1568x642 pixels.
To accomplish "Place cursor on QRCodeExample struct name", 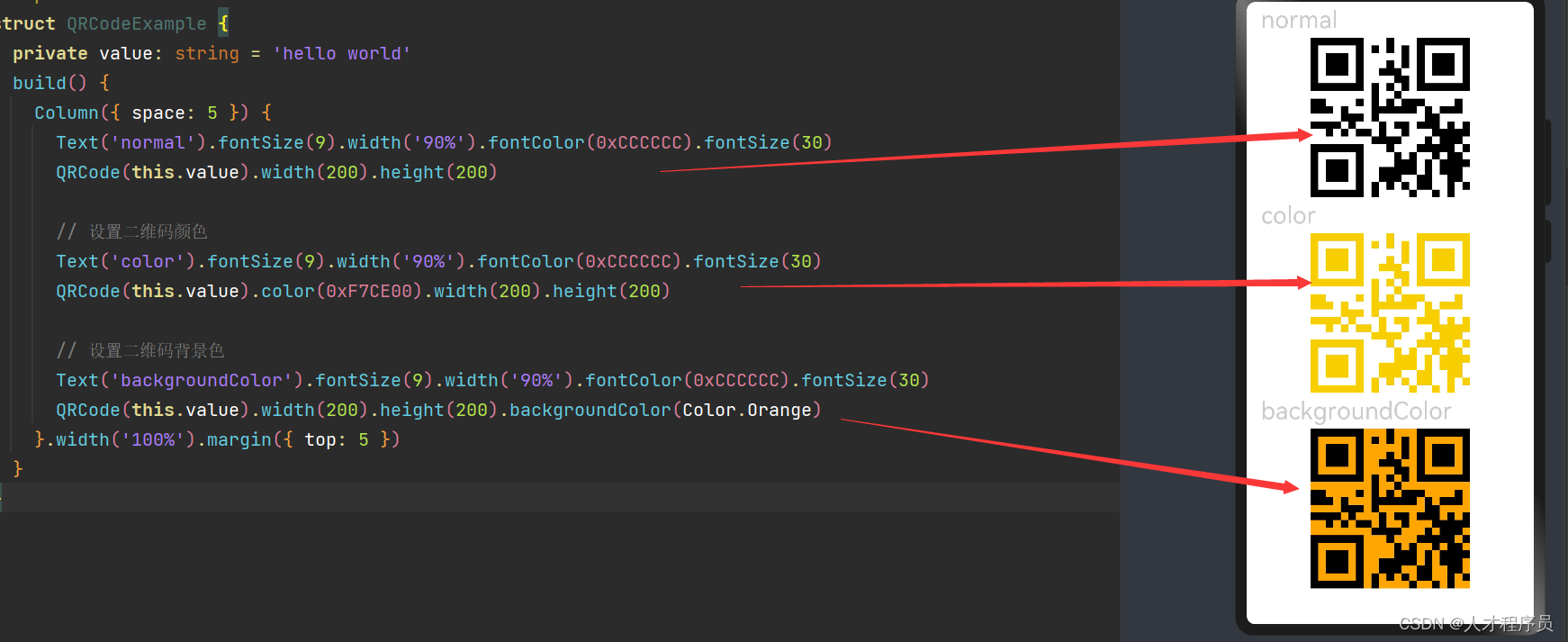I will point(137,23).
